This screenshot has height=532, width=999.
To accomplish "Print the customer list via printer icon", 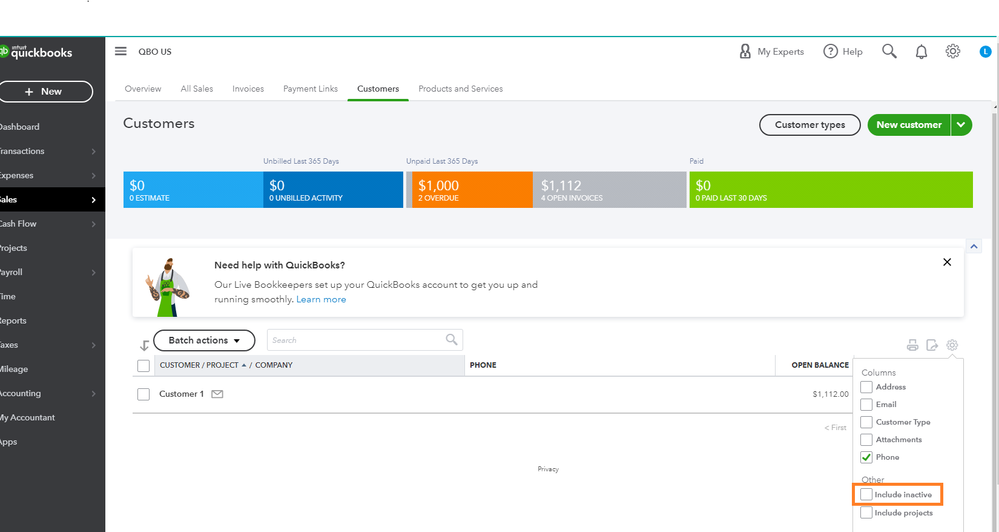I will [x=912, y=345].
